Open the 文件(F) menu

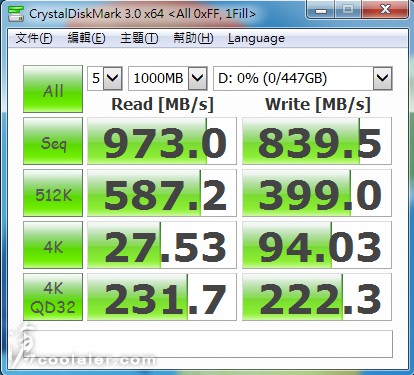[34, 38]
